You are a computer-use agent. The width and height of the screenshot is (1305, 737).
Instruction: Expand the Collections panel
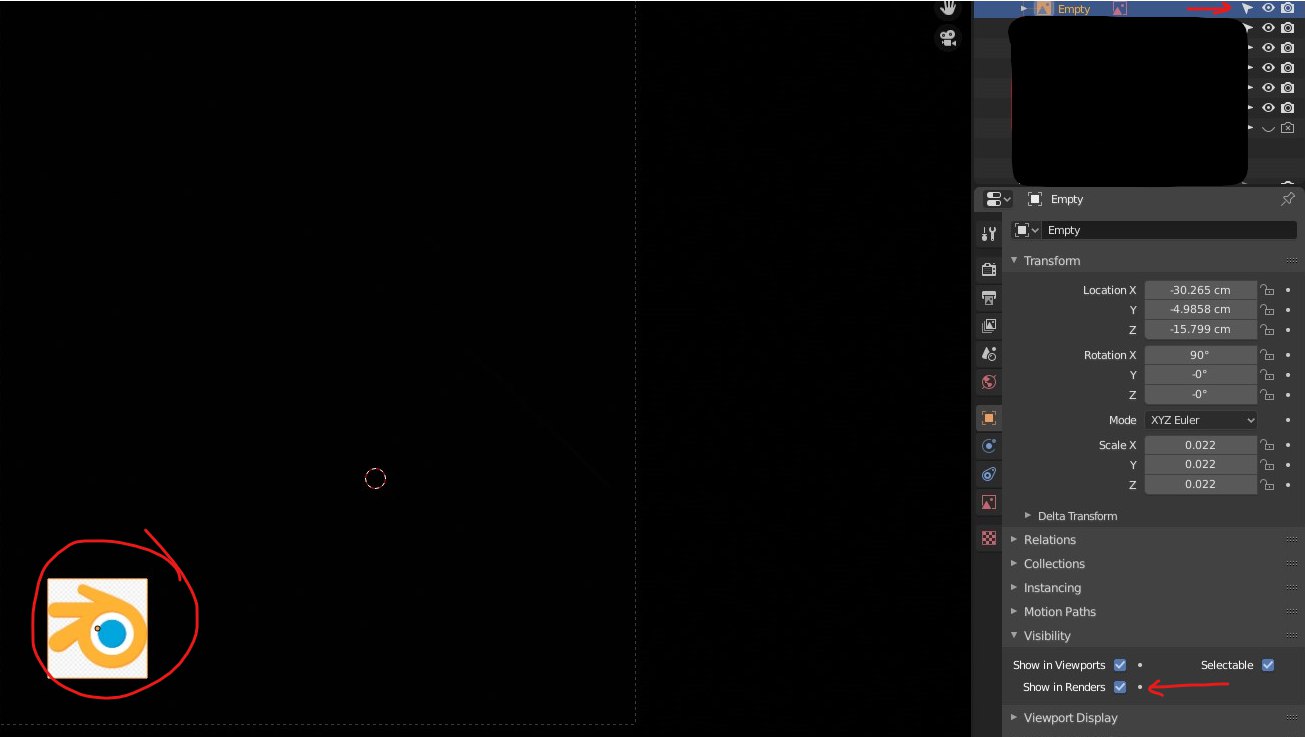coord(1014,564)
